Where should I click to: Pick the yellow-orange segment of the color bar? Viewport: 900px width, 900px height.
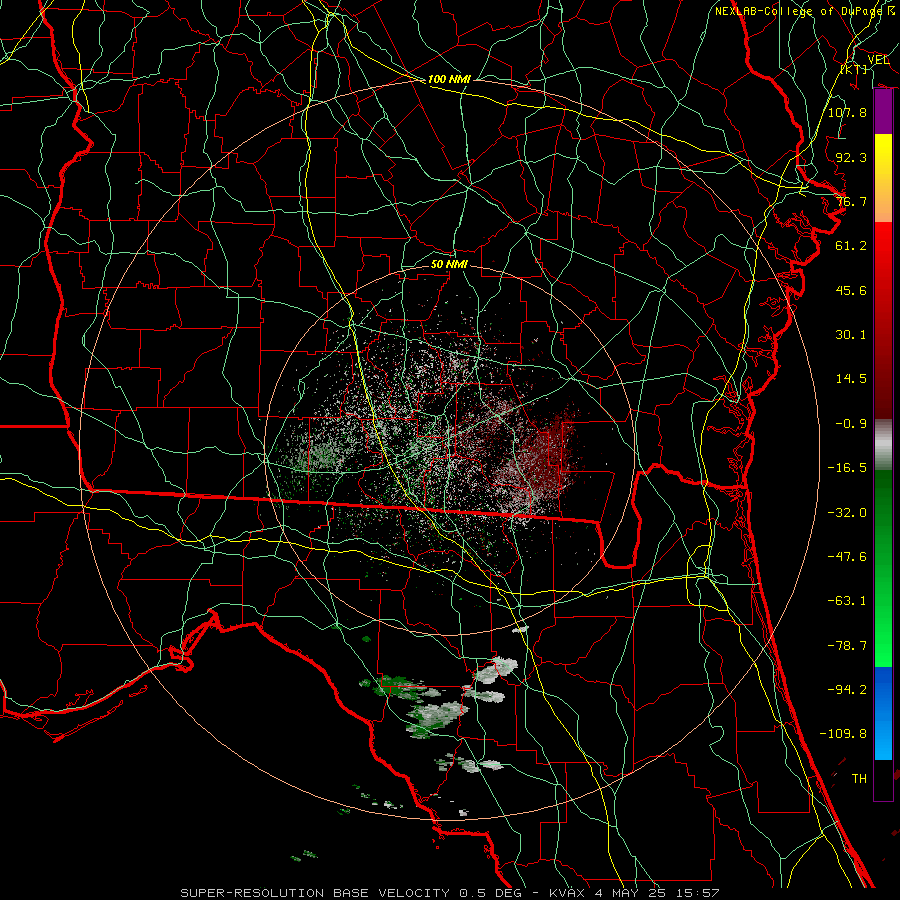pyautogui.click(x=883, y=178)
